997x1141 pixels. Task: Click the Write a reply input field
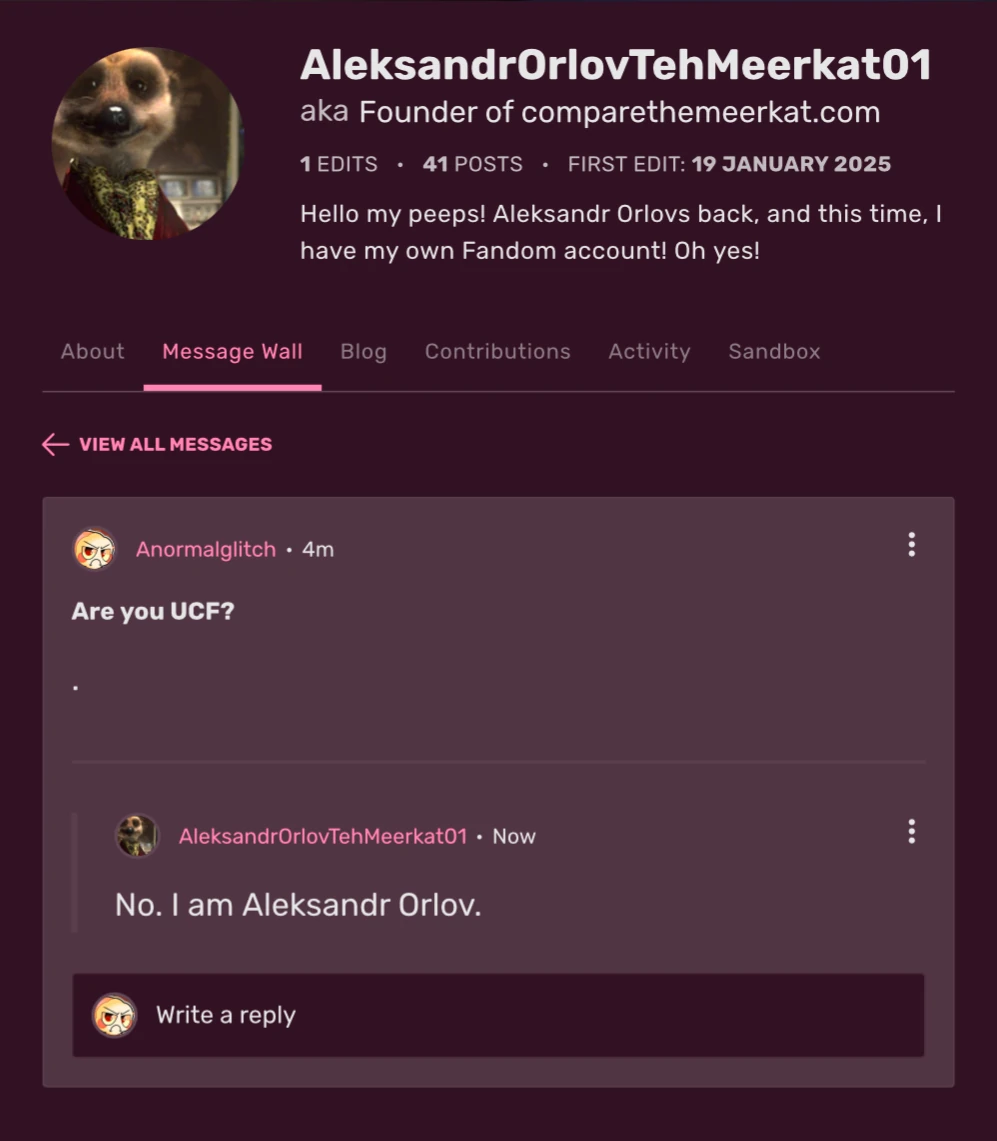point(530,1015)
